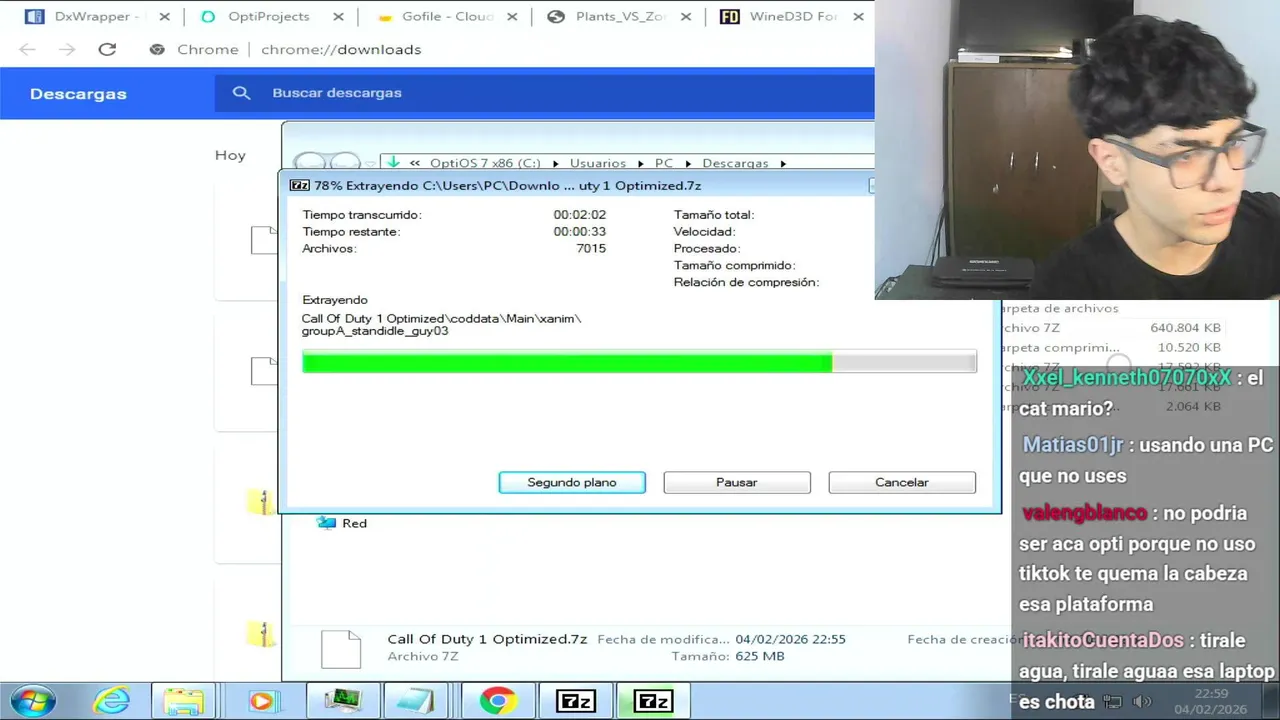
Task: Click the 2.064 KB file size entry
Action: coord(1193,406)
